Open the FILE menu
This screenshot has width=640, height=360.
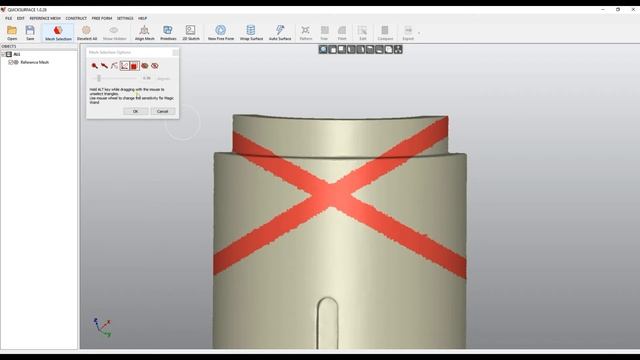tap(9, 18)
